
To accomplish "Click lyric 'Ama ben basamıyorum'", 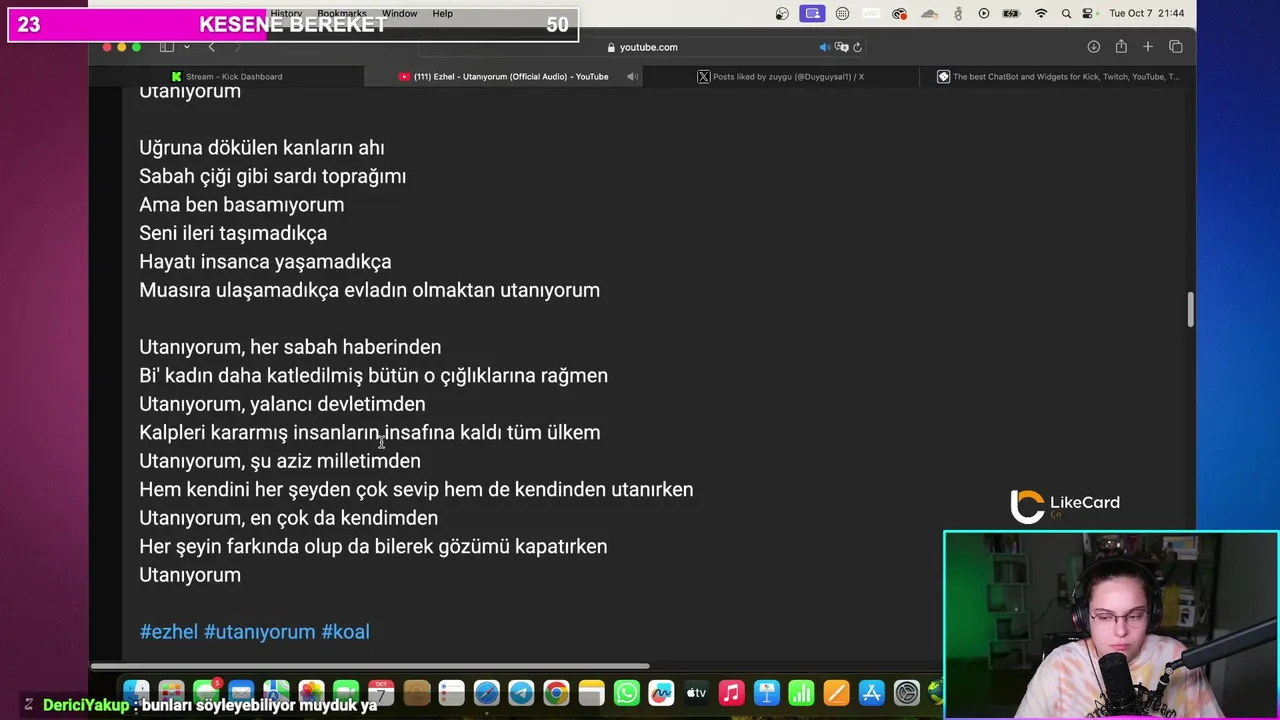I will [242, 205].
